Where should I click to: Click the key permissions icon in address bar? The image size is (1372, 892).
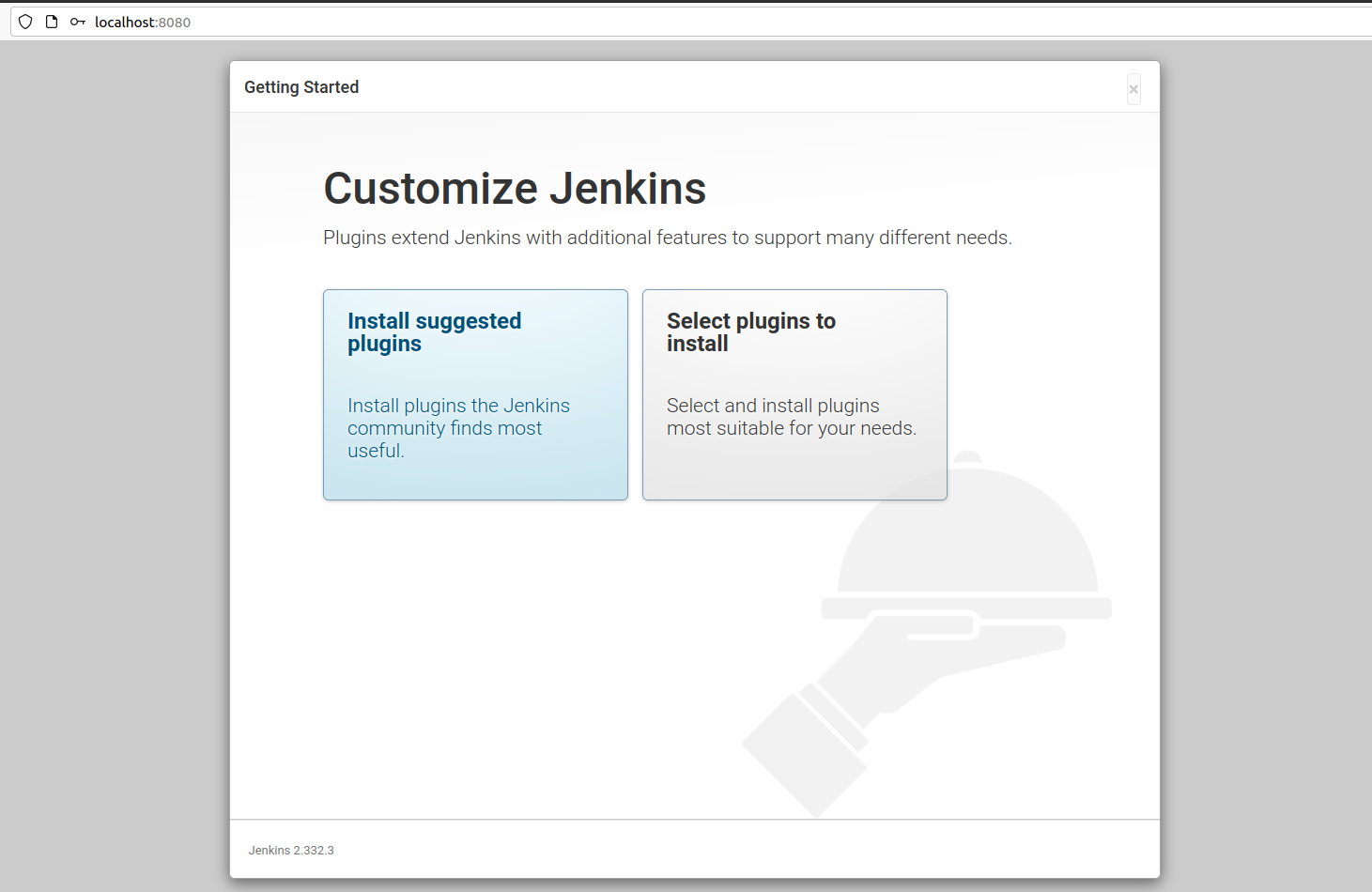pos(78,22)
